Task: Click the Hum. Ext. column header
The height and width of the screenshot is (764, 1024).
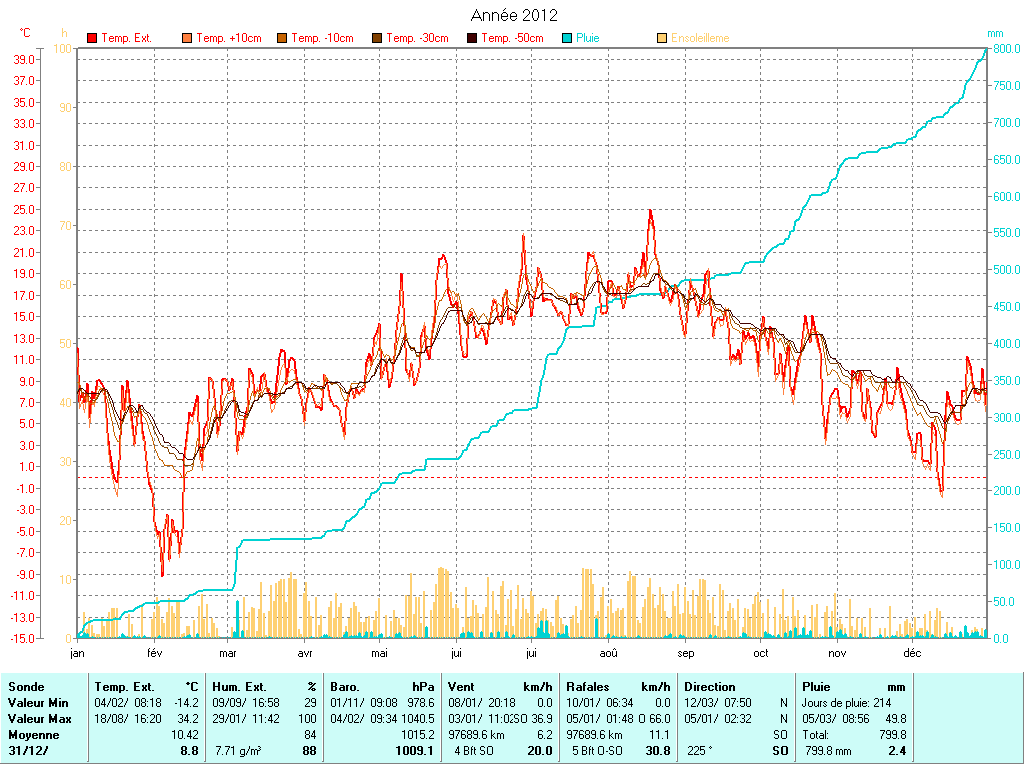Action: 264,687
